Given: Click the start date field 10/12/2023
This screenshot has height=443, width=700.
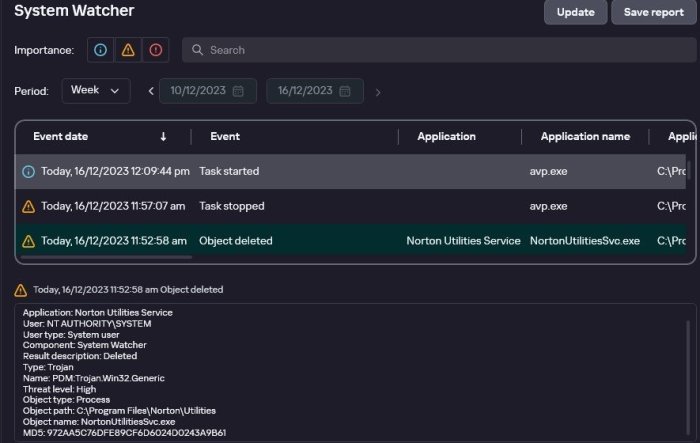Looking at the screenshot, I should click(x=208, y=91).
